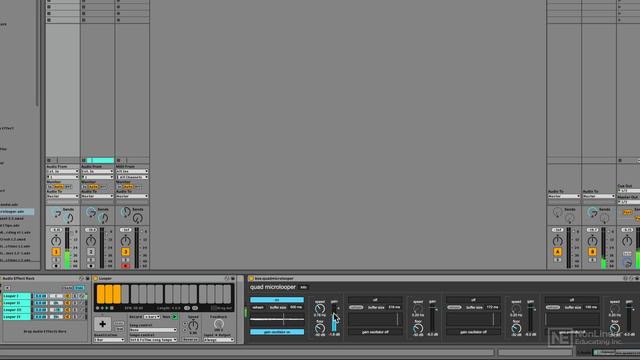Screen dimensions: 640x360
Task: Arm track 3 red record button
Action: click(125, 266)
